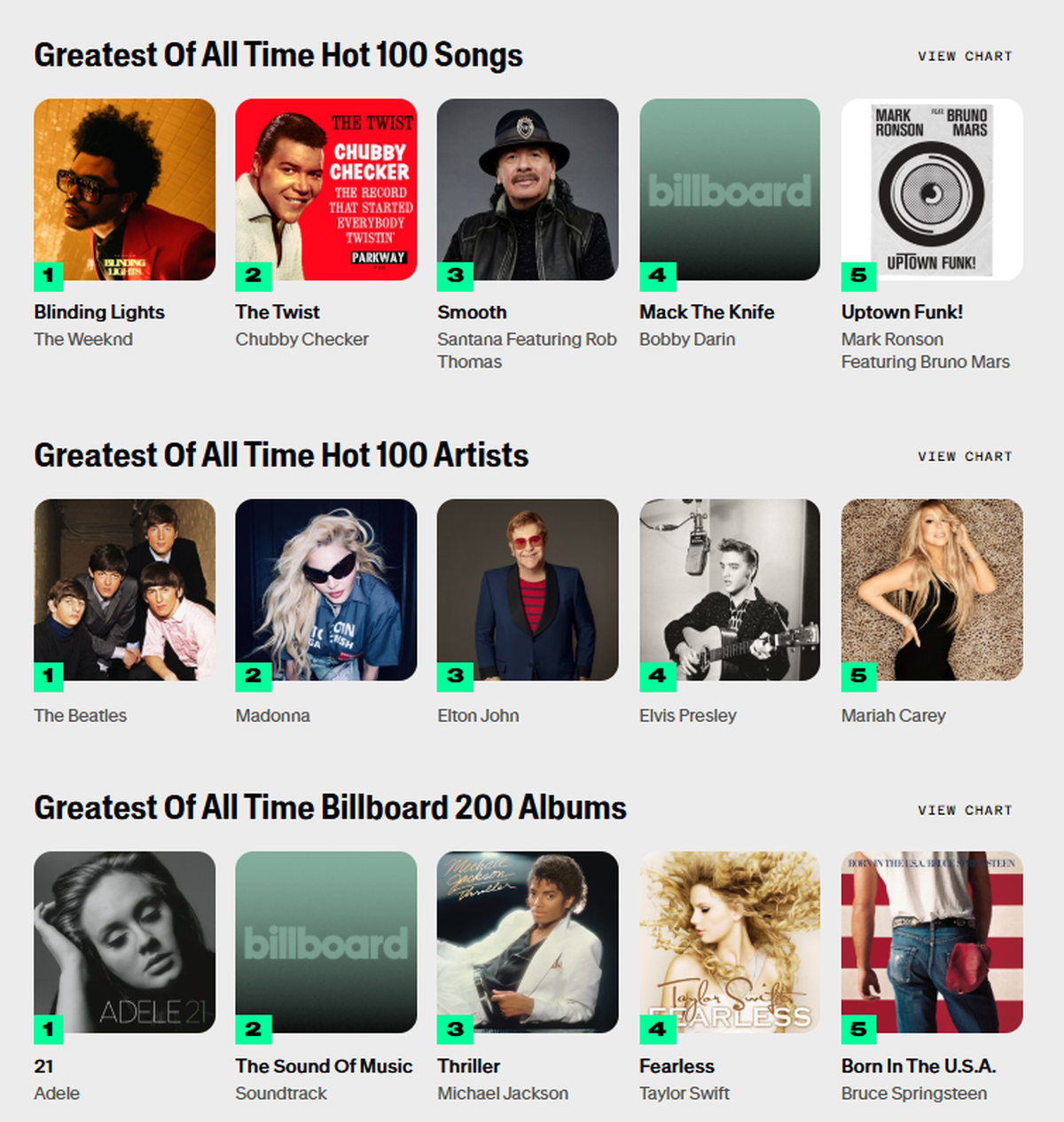Click the Adele 21 album cover
Screen dimensions: 1064x1122
tap(124, 942)
